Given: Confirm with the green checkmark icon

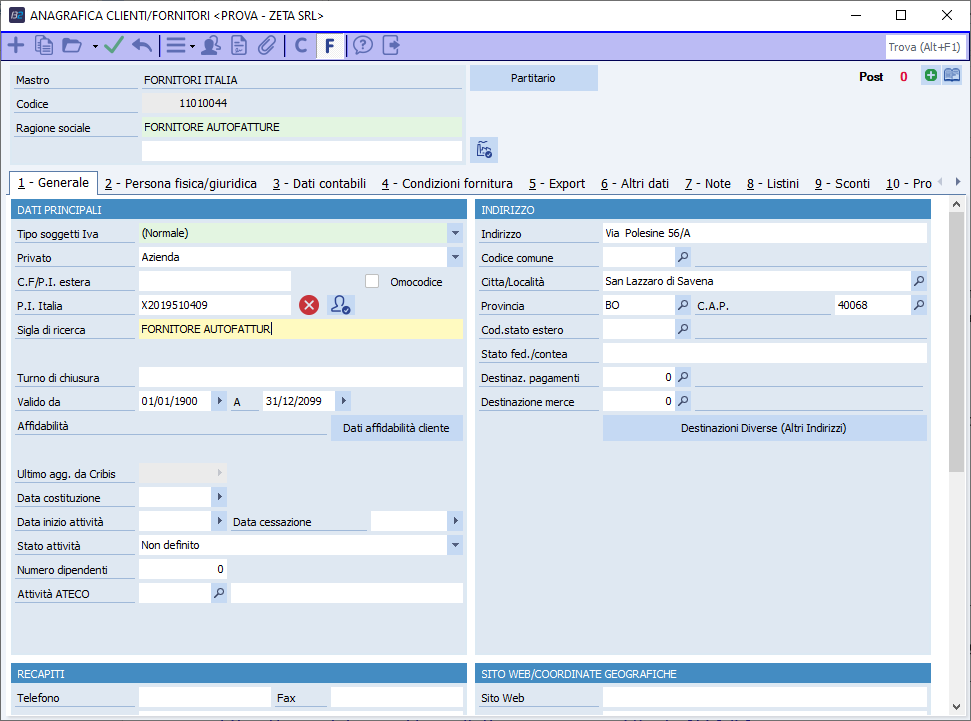Looking at the screenshot, I should [x=114, y=45].
